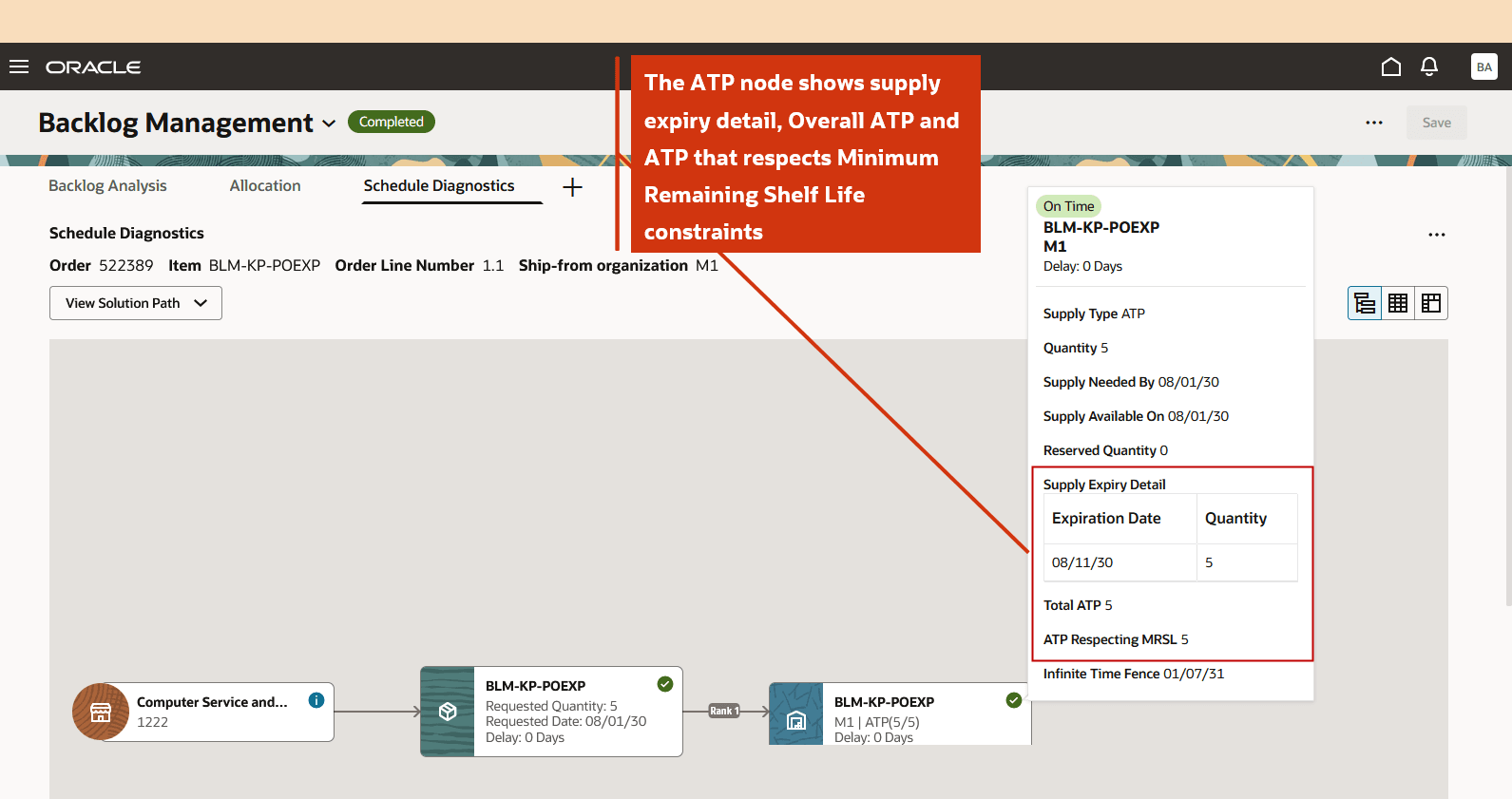Viewport: 1512px width, 799px height.
Task: Open the BA user avatar menu
Action: 1484,67
